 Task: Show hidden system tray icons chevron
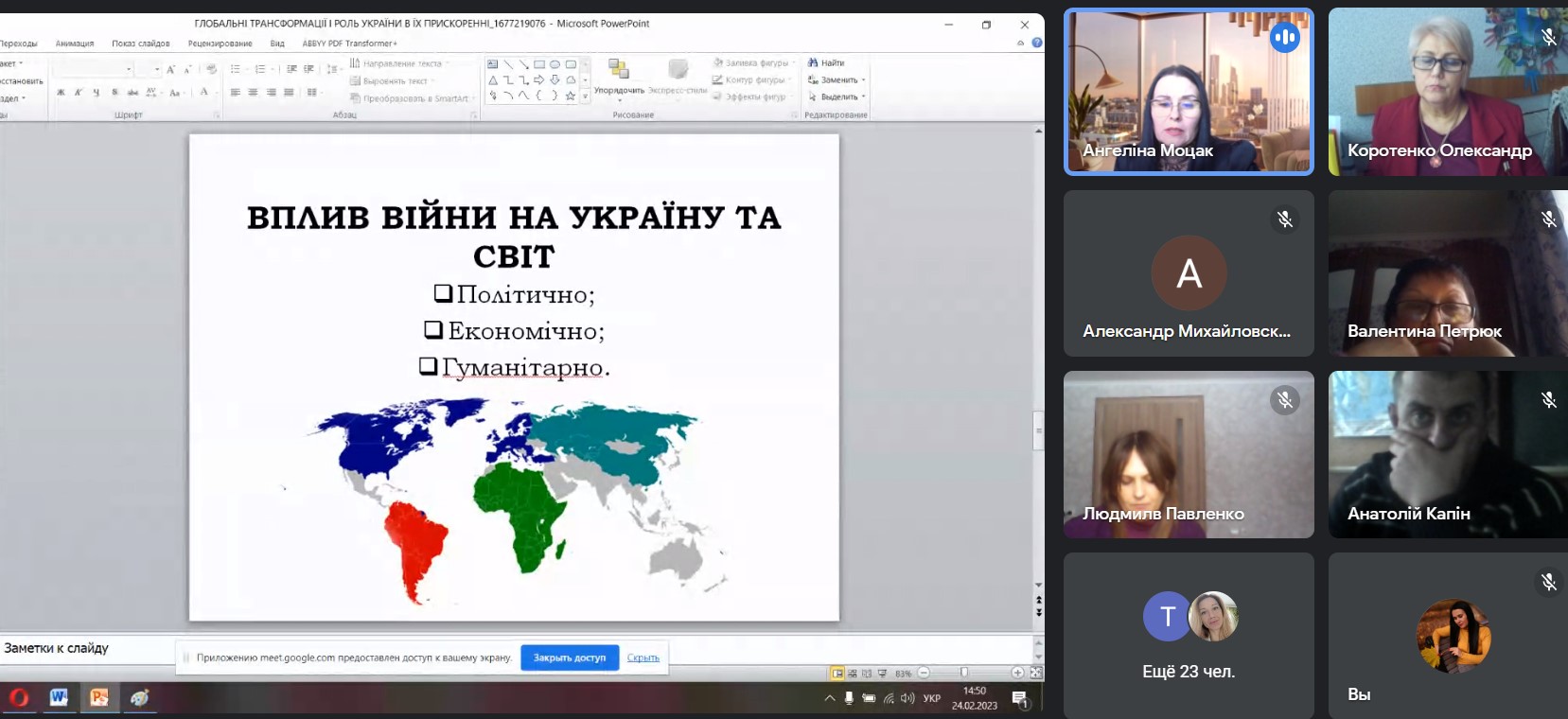pyautogui.click(x=830, y=698)
